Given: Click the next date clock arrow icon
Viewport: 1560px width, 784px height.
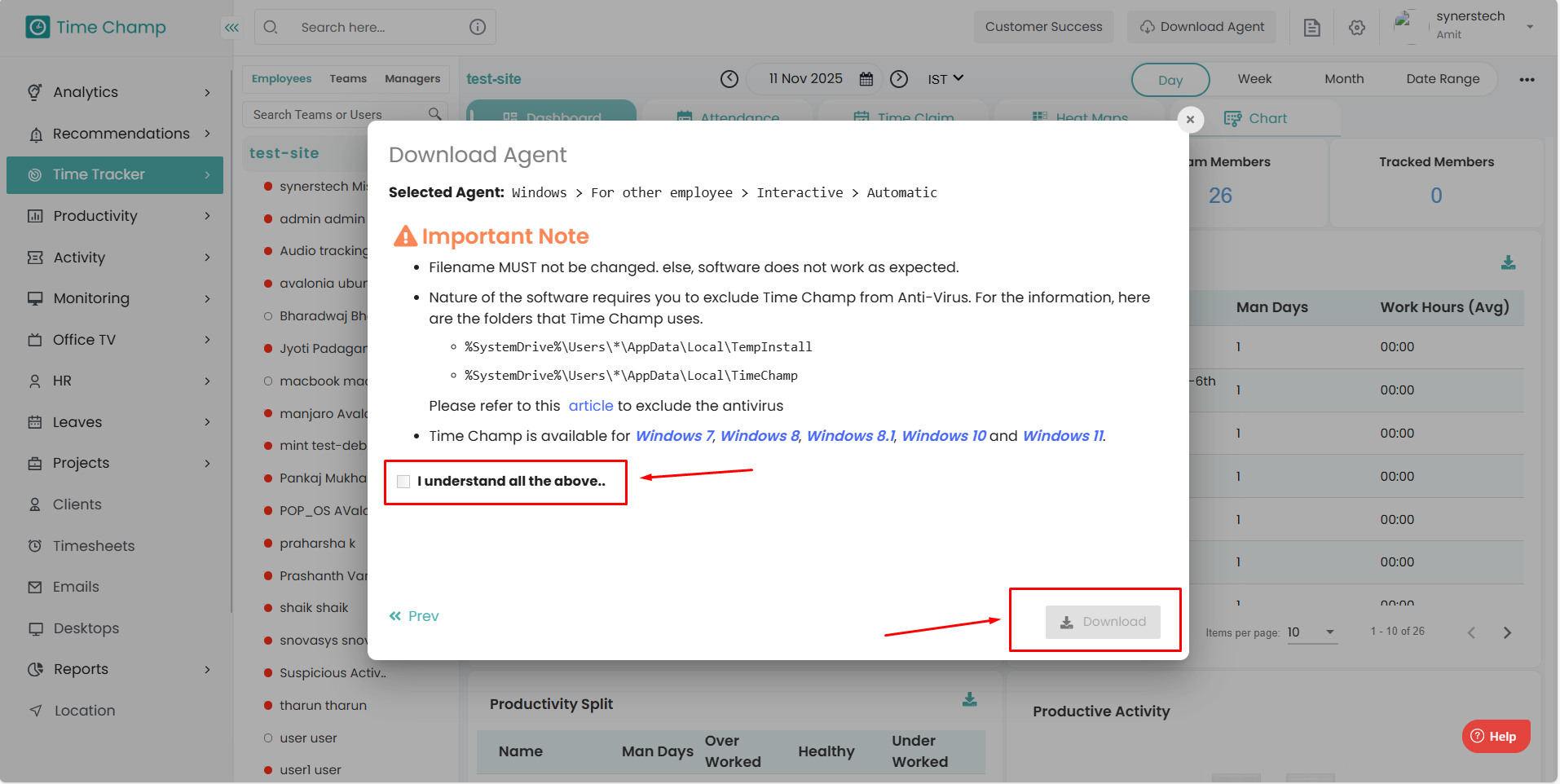Looking at the screenshot, I should pos(899,79).
